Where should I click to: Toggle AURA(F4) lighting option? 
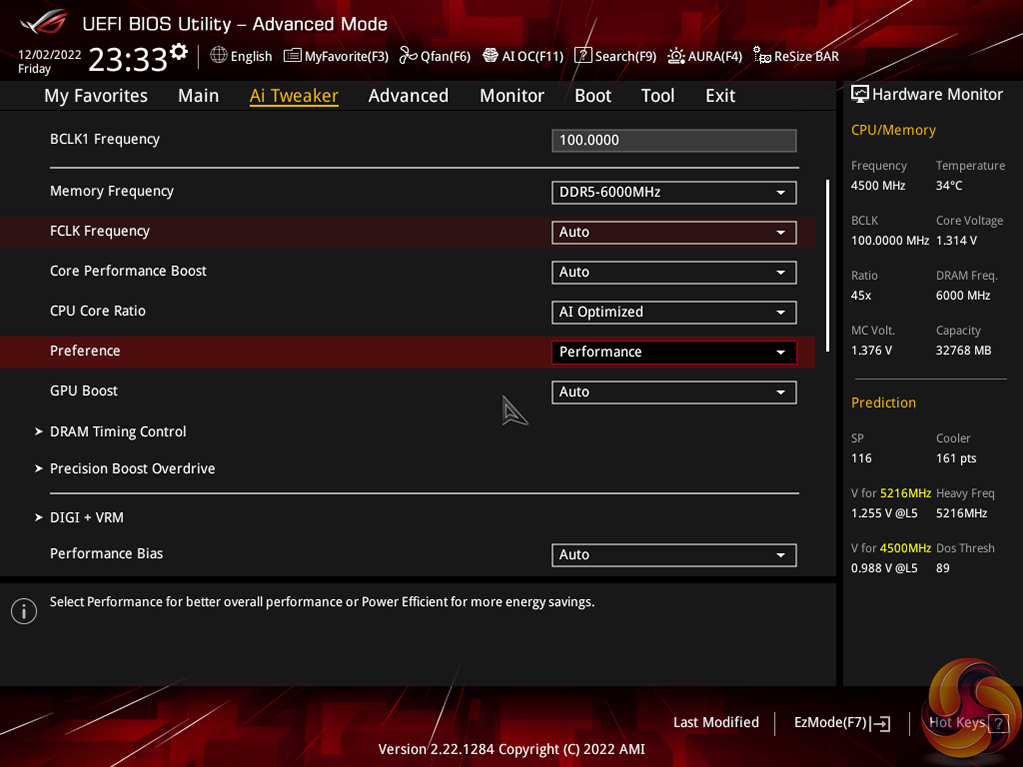click(x=705, y=56)
